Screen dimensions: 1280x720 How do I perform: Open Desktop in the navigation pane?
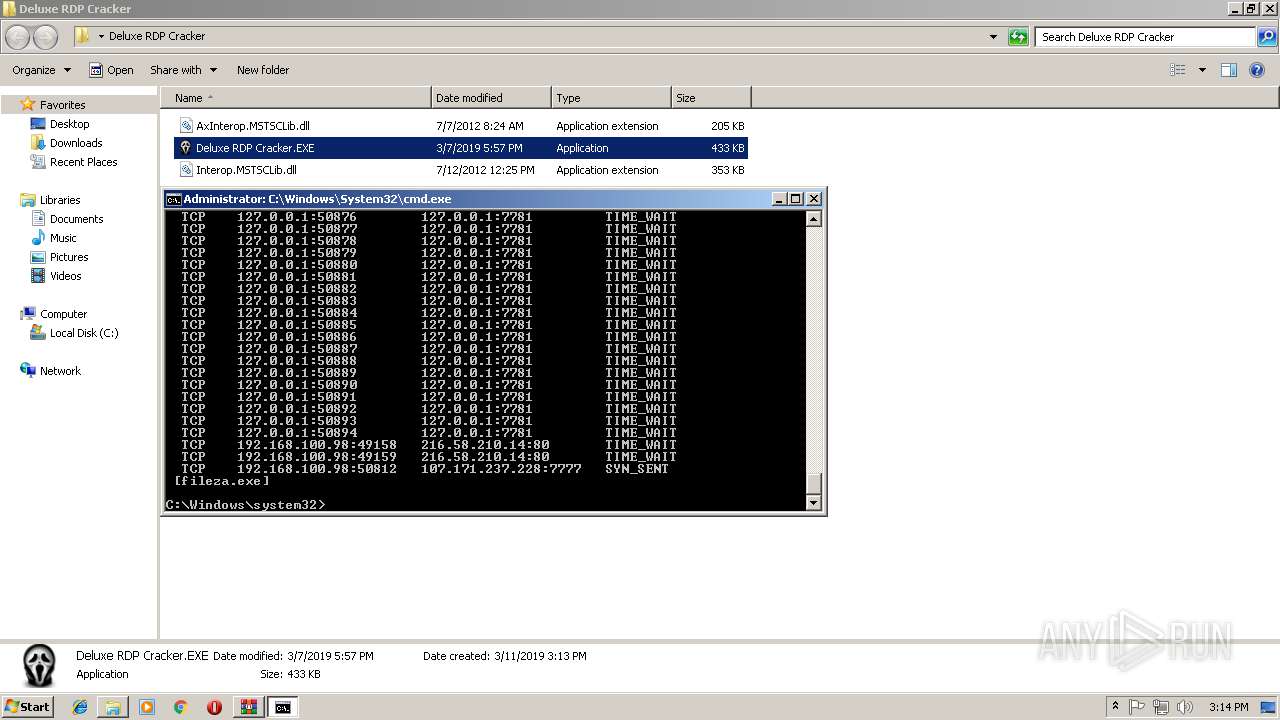tap(69, 124)
